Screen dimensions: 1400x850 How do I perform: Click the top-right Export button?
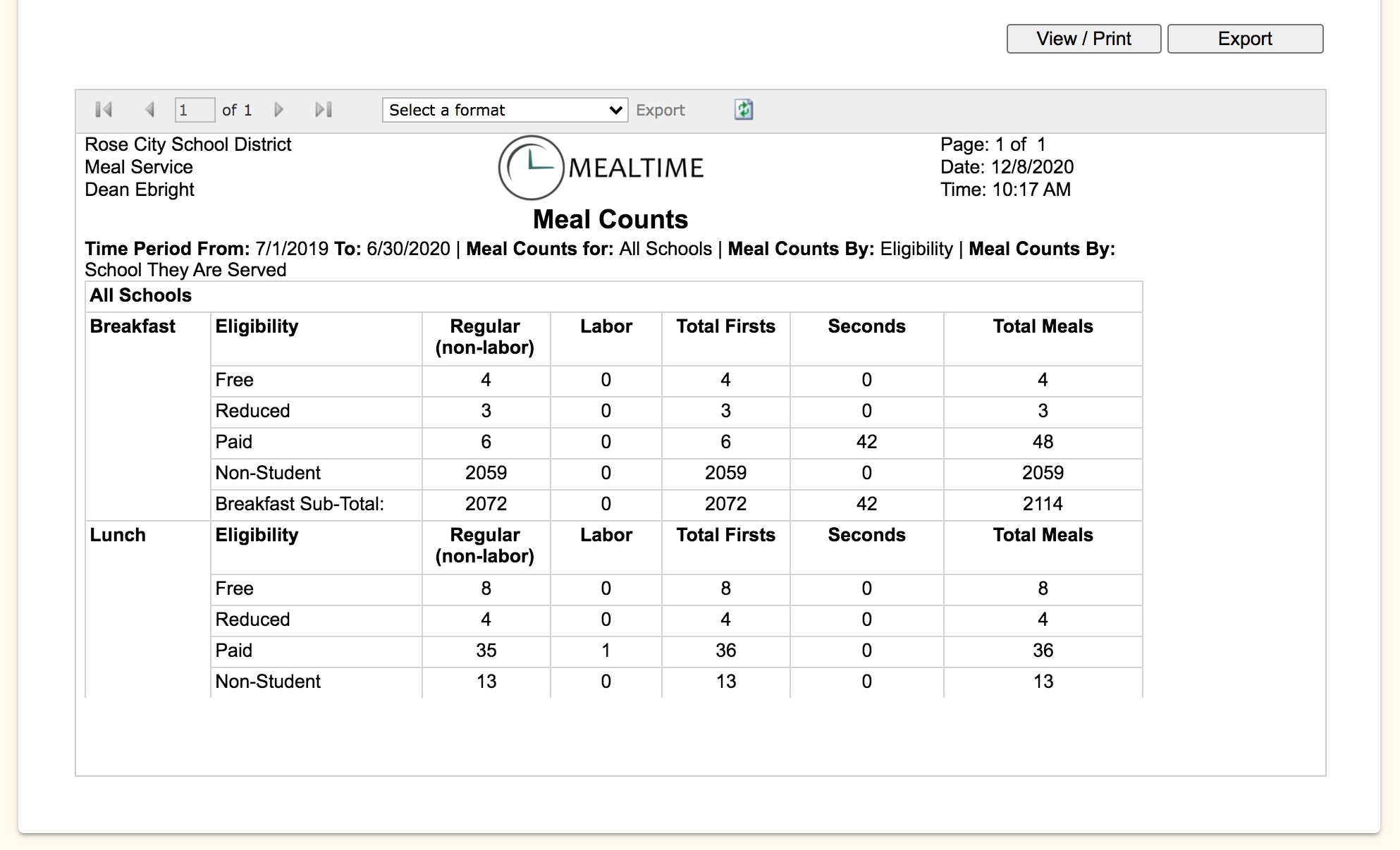click(x=1245, y=39)
